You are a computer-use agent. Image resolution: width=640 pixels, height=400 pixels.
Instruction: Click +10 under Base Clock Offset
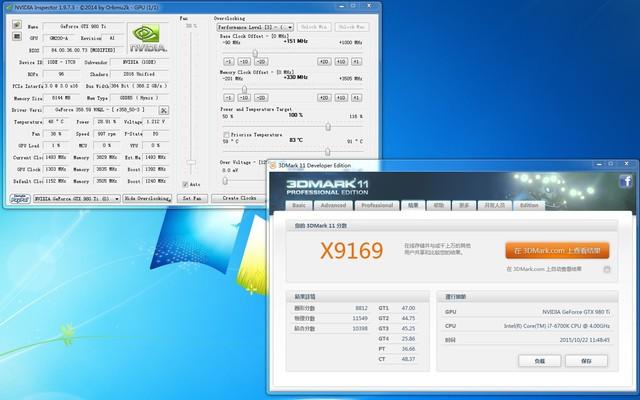341,62
